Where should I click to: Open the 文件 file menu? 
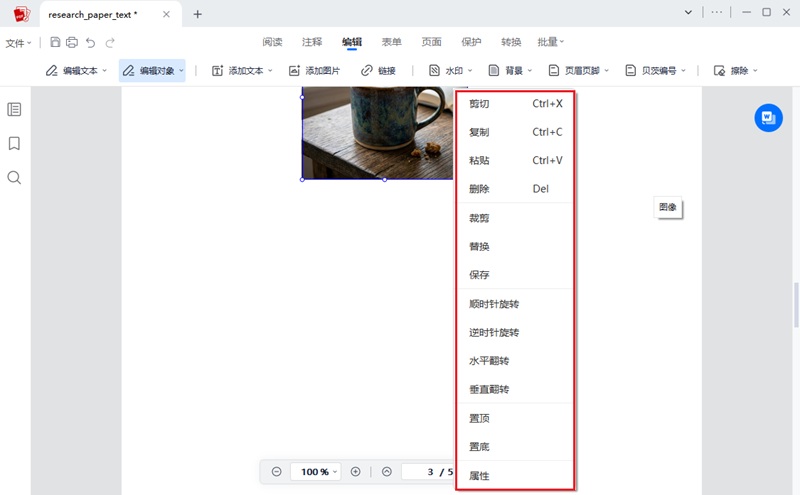pyautogui.click(x=18, y=43)
